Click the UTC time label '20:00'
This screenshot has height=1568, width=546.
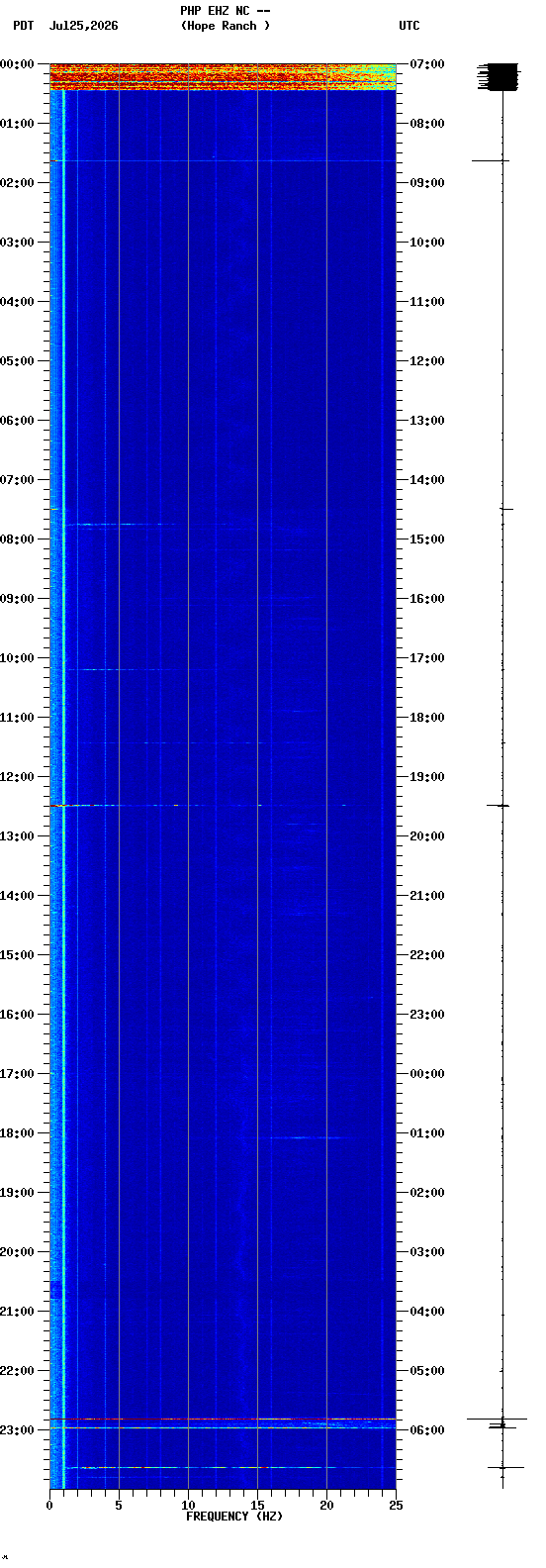point(427,836)
